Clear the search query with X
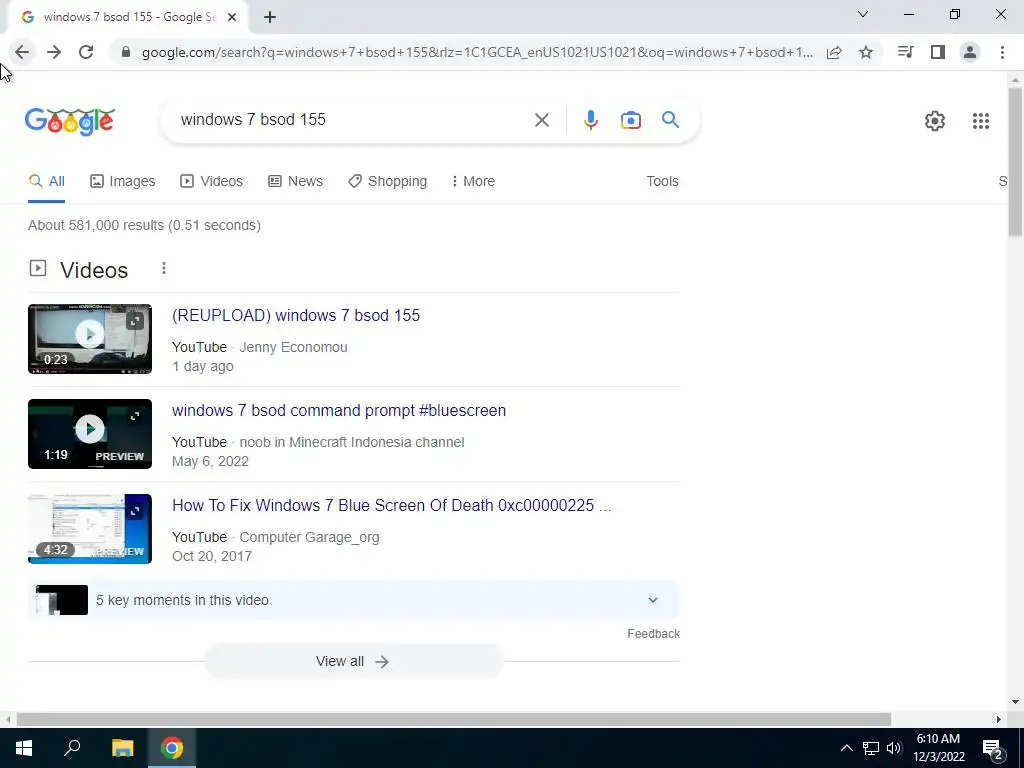 [541, 120]
